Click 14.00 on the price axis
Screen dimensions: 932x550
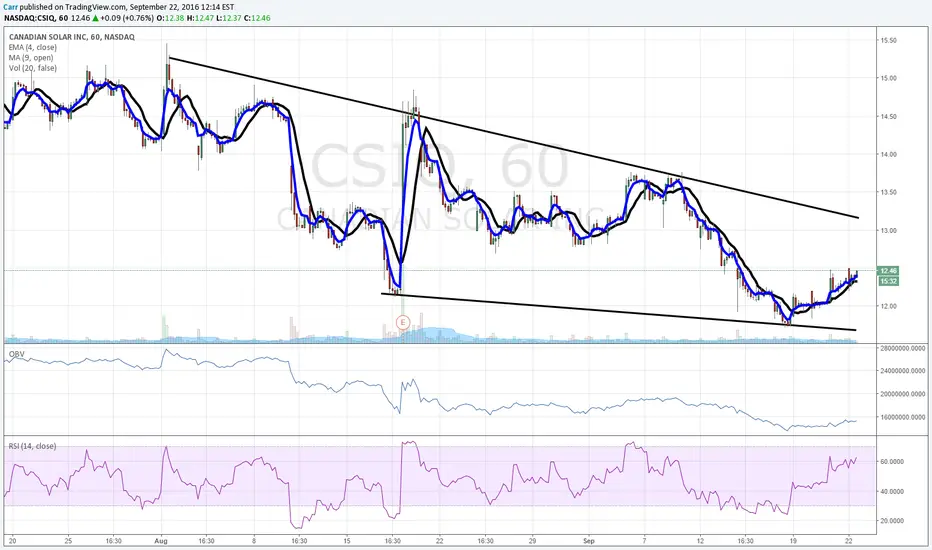tap(889, 154)
